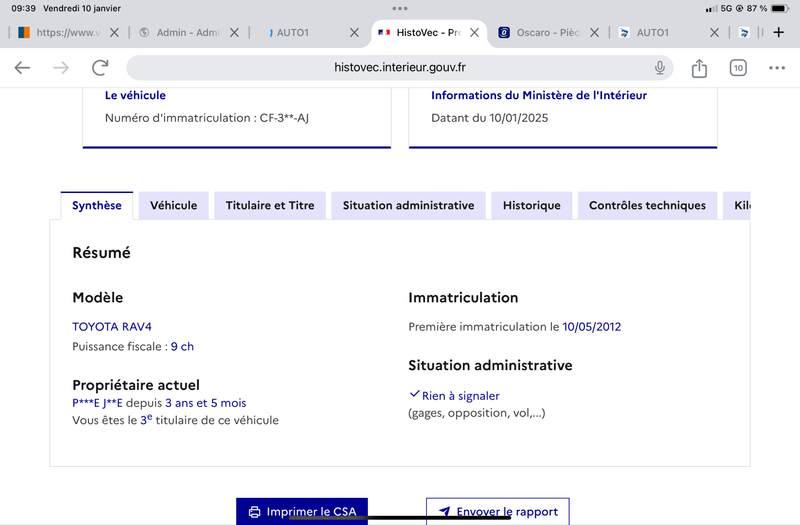Image resolution: width=800 pixels, height=525 pixels.
Task: Open the browser three-dot menu
Action: click(777, 68)
